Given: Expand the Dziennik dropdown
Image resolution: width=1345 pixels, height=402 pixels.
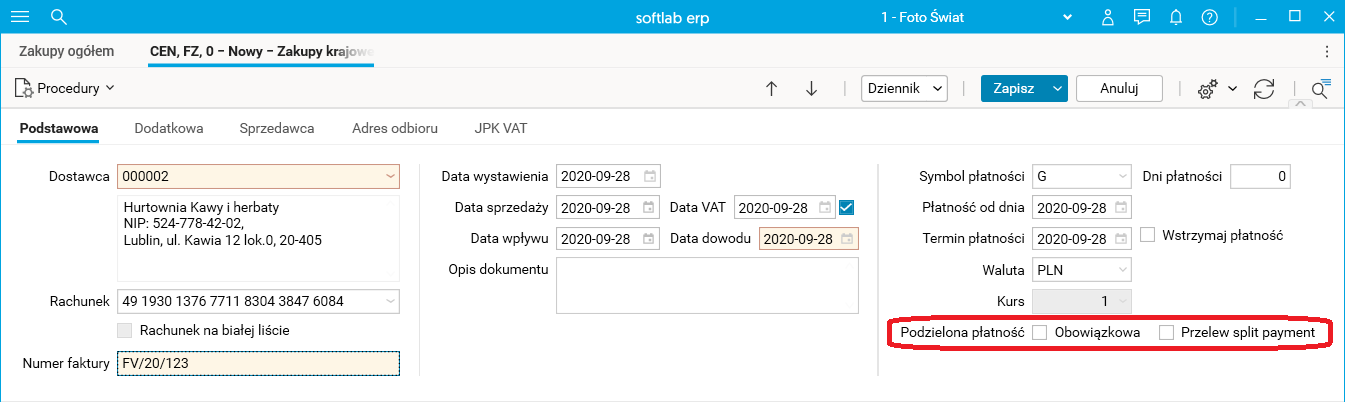Looking at the screenshot, I should pyautogui.click(x=904, y=88).
